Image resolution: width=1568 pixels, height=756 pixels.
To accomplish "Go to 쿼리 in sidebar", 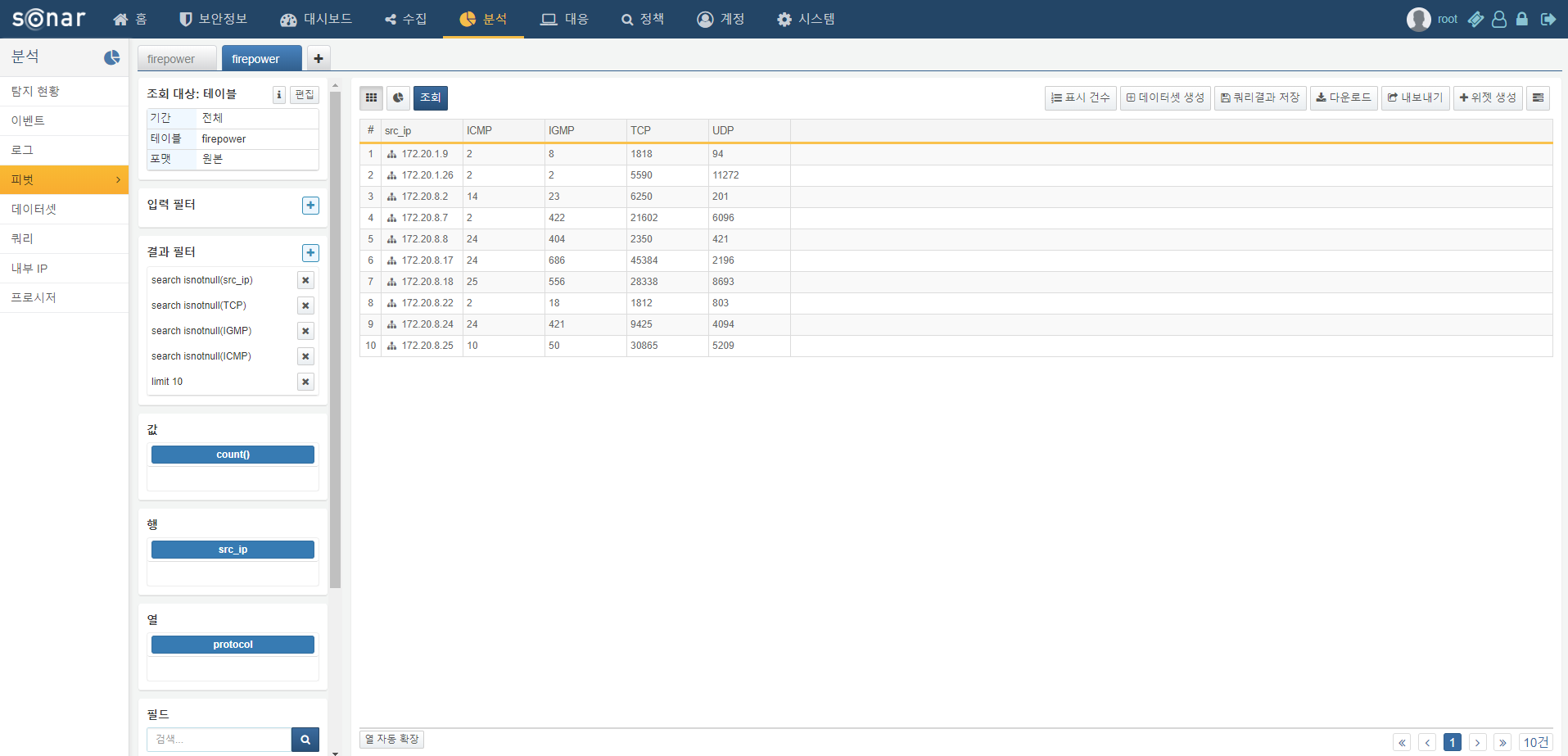I will [64, 238].
